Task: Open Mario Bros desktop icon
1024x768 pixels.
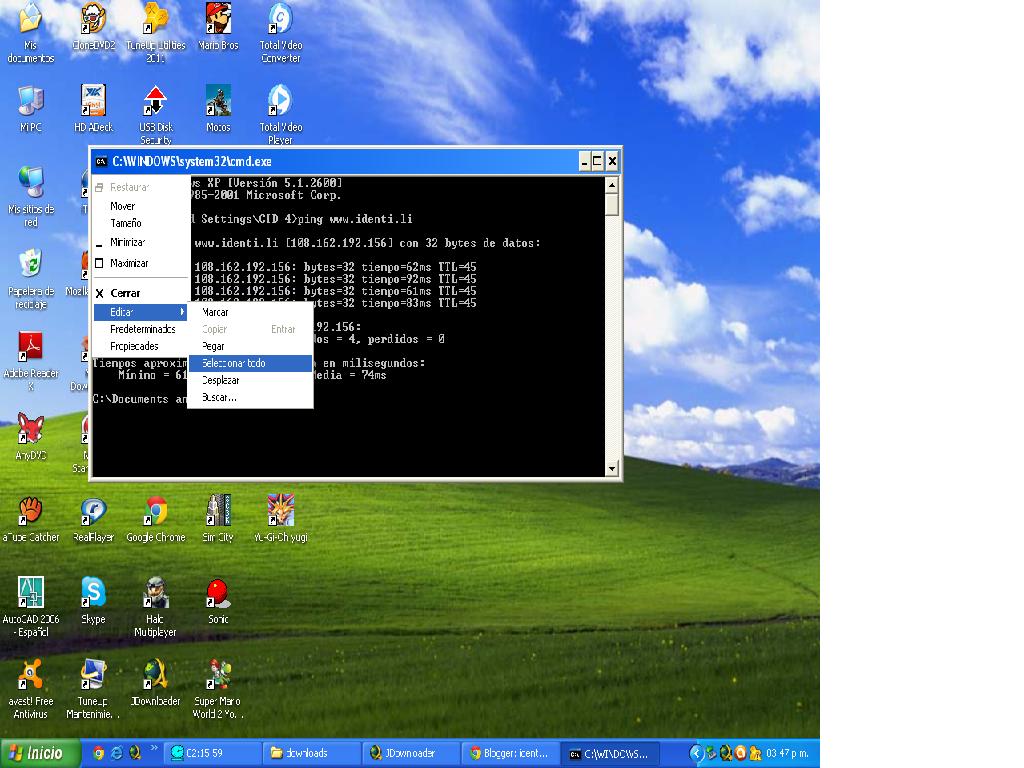Action: tap(218, 27)
